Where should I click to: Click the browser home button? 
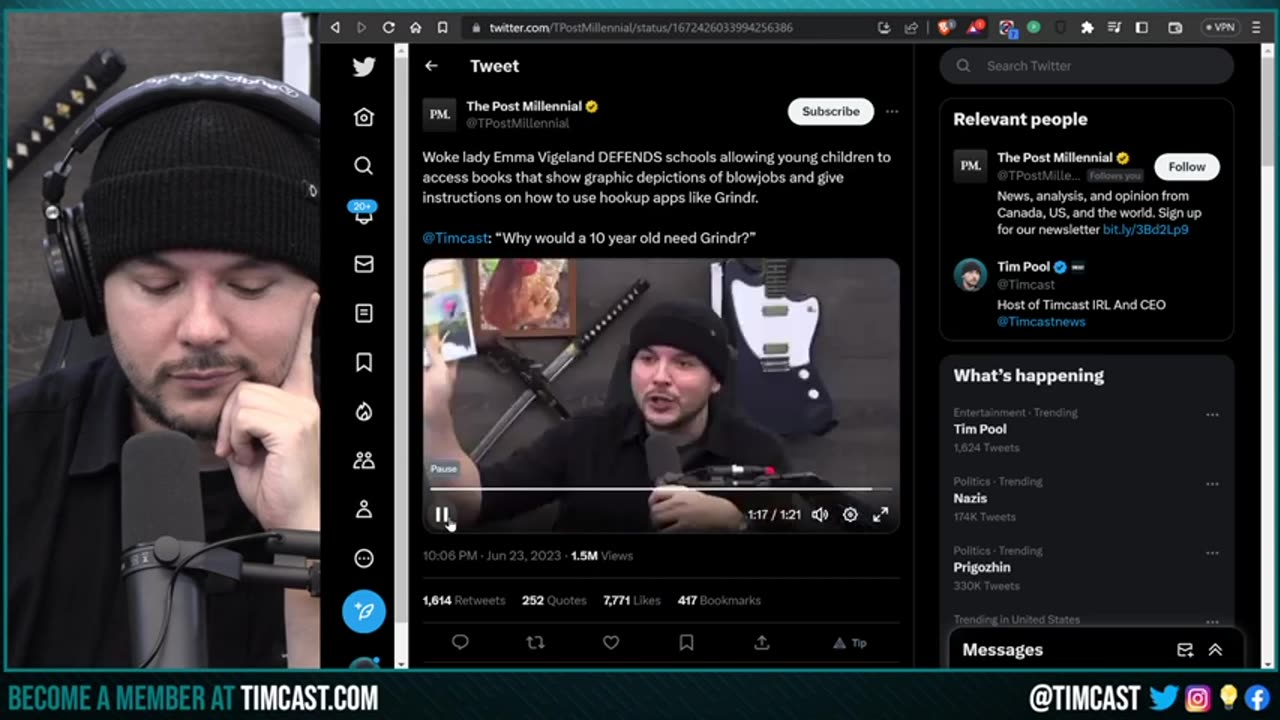point(416,27)
